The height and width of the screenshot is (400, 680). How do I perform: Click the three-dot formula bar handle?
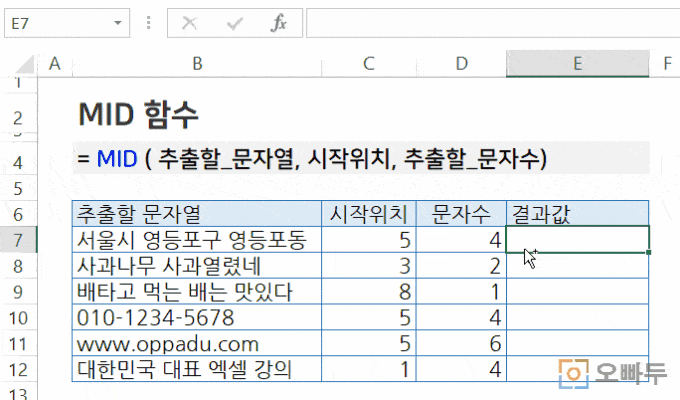pos(148,23)
